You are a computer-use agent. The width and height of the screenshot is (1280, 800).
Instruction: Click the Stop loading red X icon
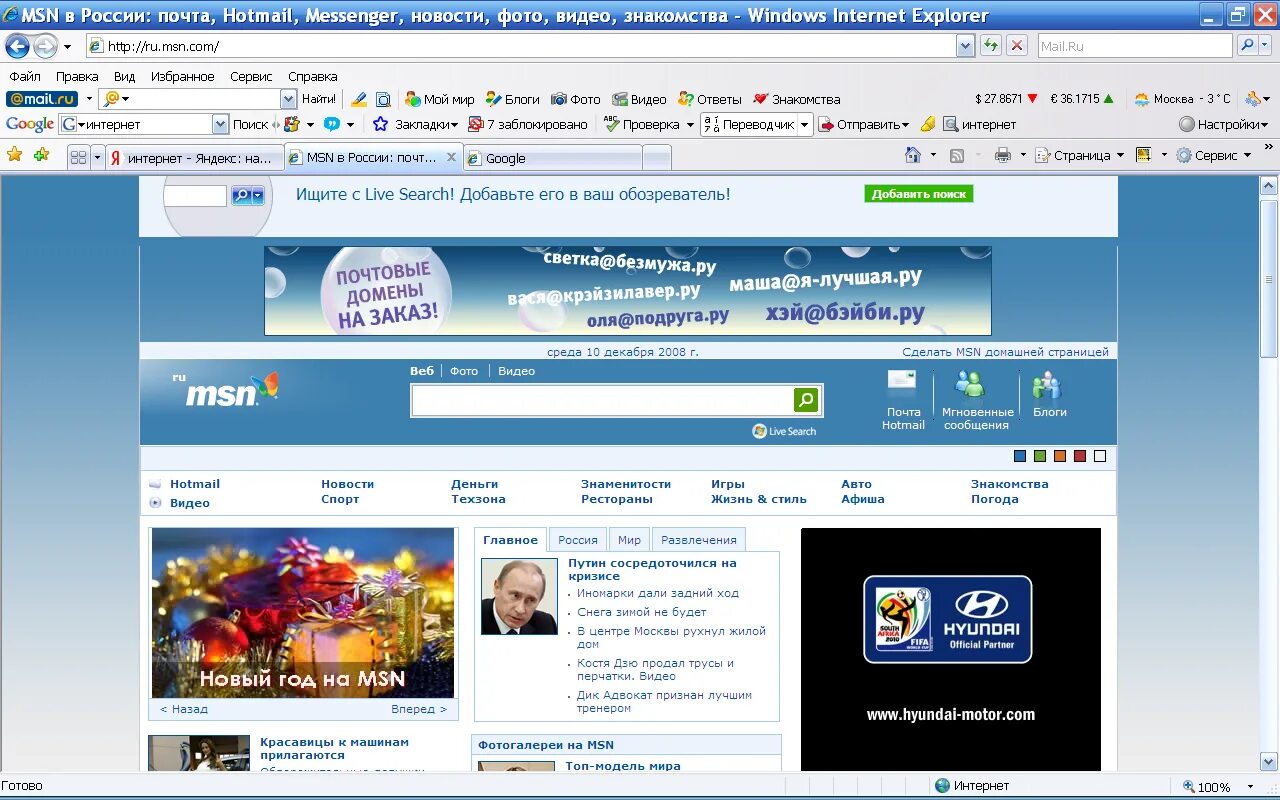pyautogui.click(x=1017, y=46)
